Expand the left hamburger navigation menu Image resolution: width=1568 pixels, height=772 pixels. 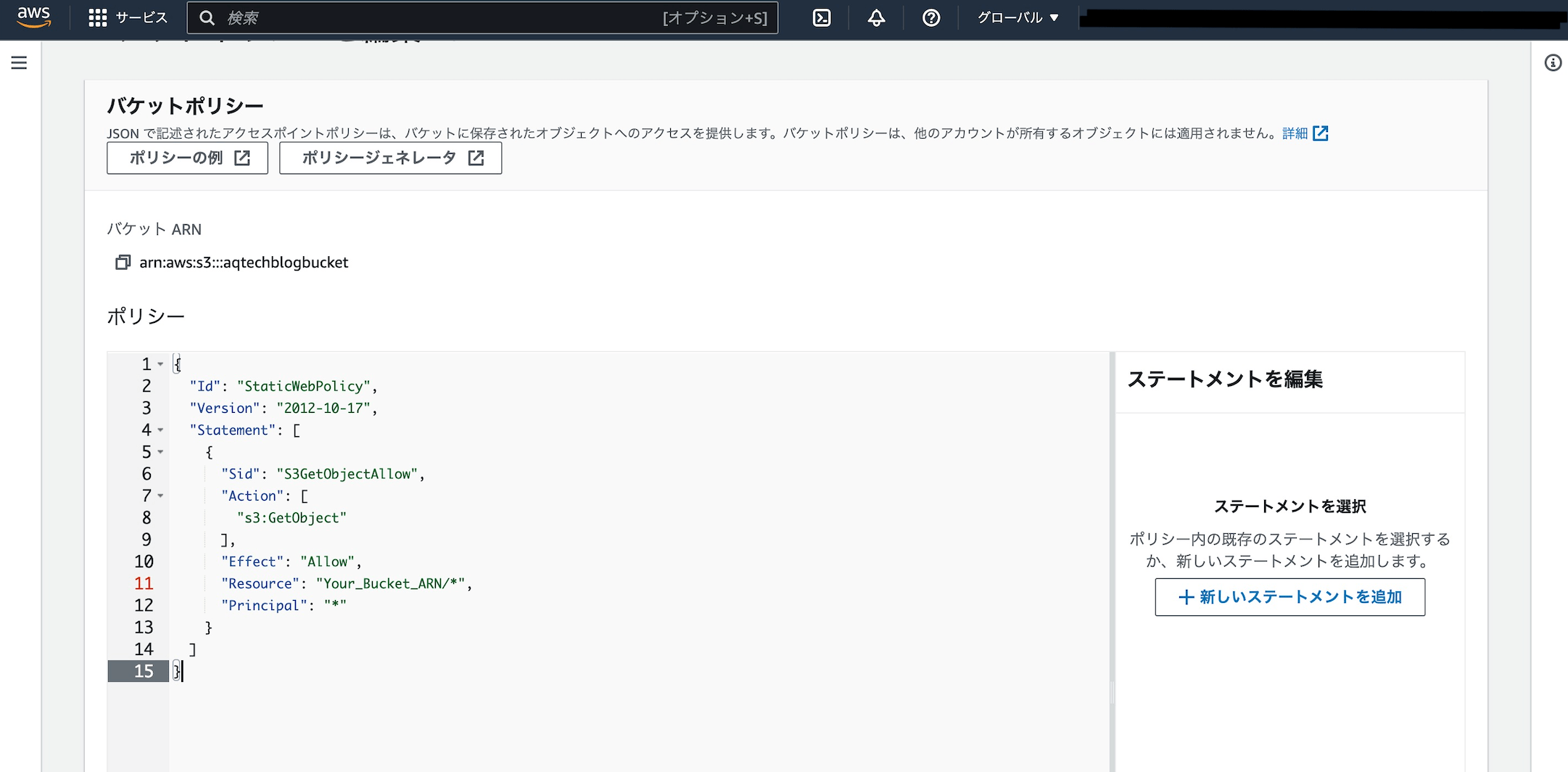tap(20, 62)
